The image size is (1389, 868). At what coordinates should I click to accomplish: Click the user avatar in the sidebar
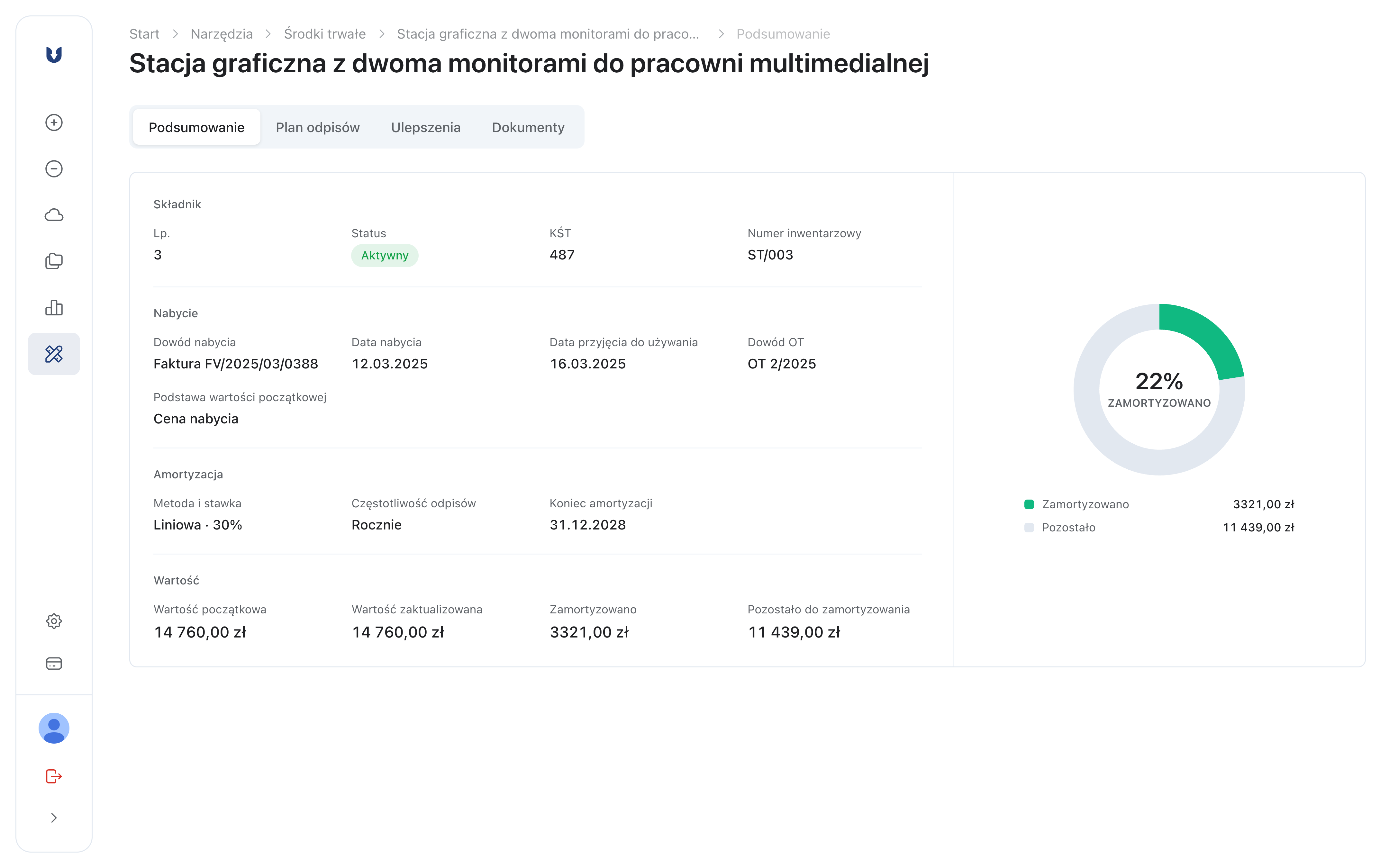pos(54,728)
